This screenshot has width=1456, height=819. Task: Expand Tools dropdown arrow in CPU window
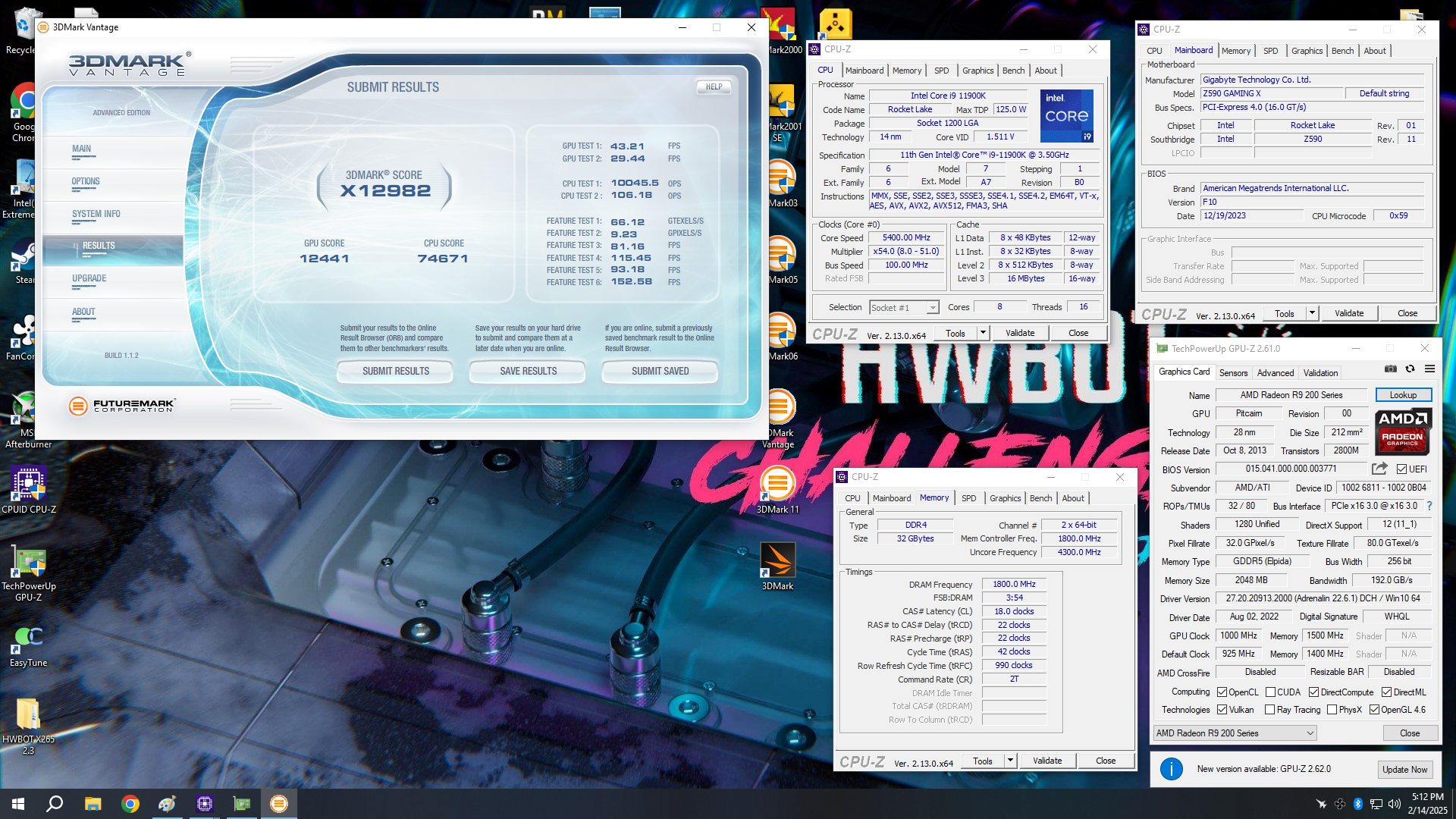983,333
